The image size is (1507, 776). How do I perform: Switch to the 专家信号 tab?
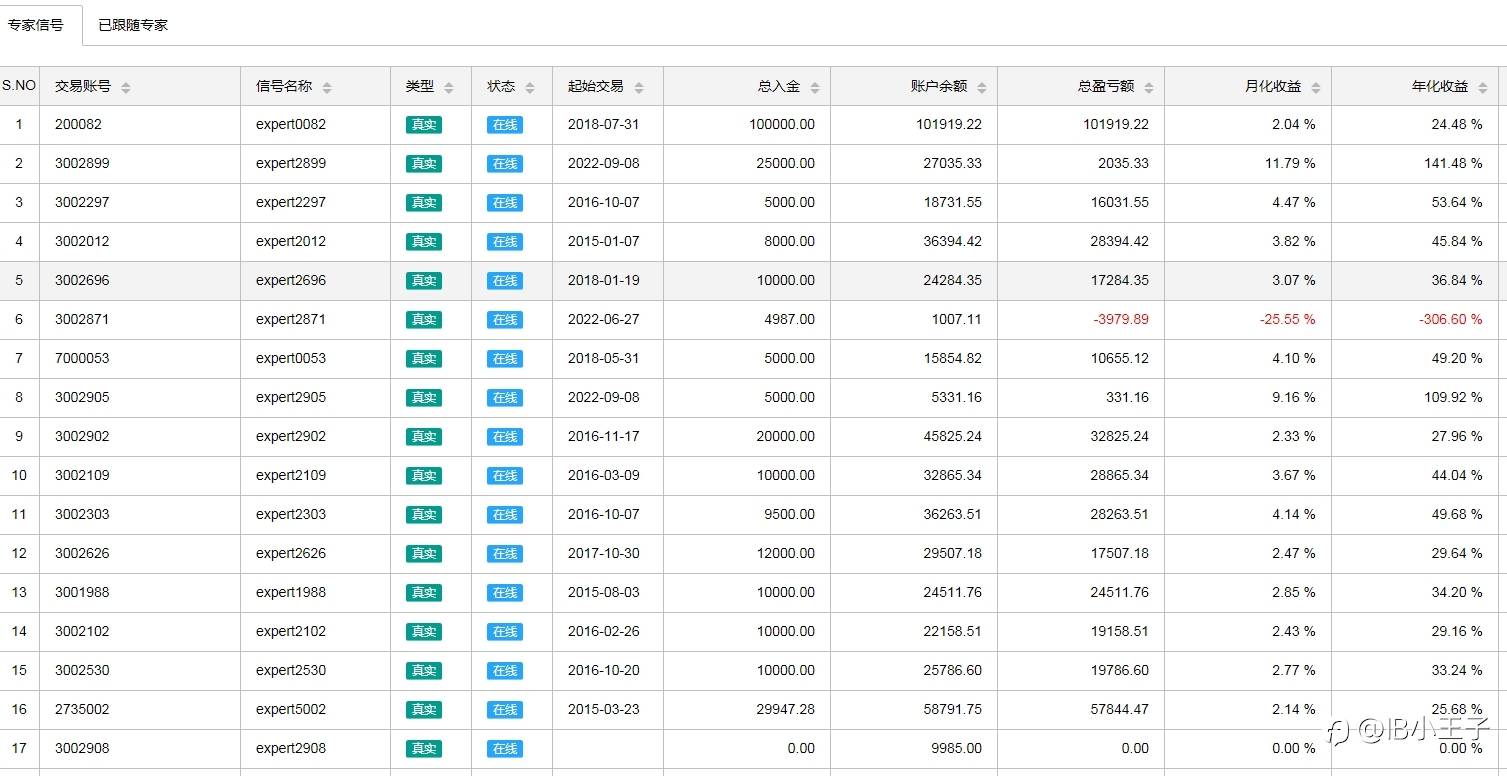click(x=36, y=25)
